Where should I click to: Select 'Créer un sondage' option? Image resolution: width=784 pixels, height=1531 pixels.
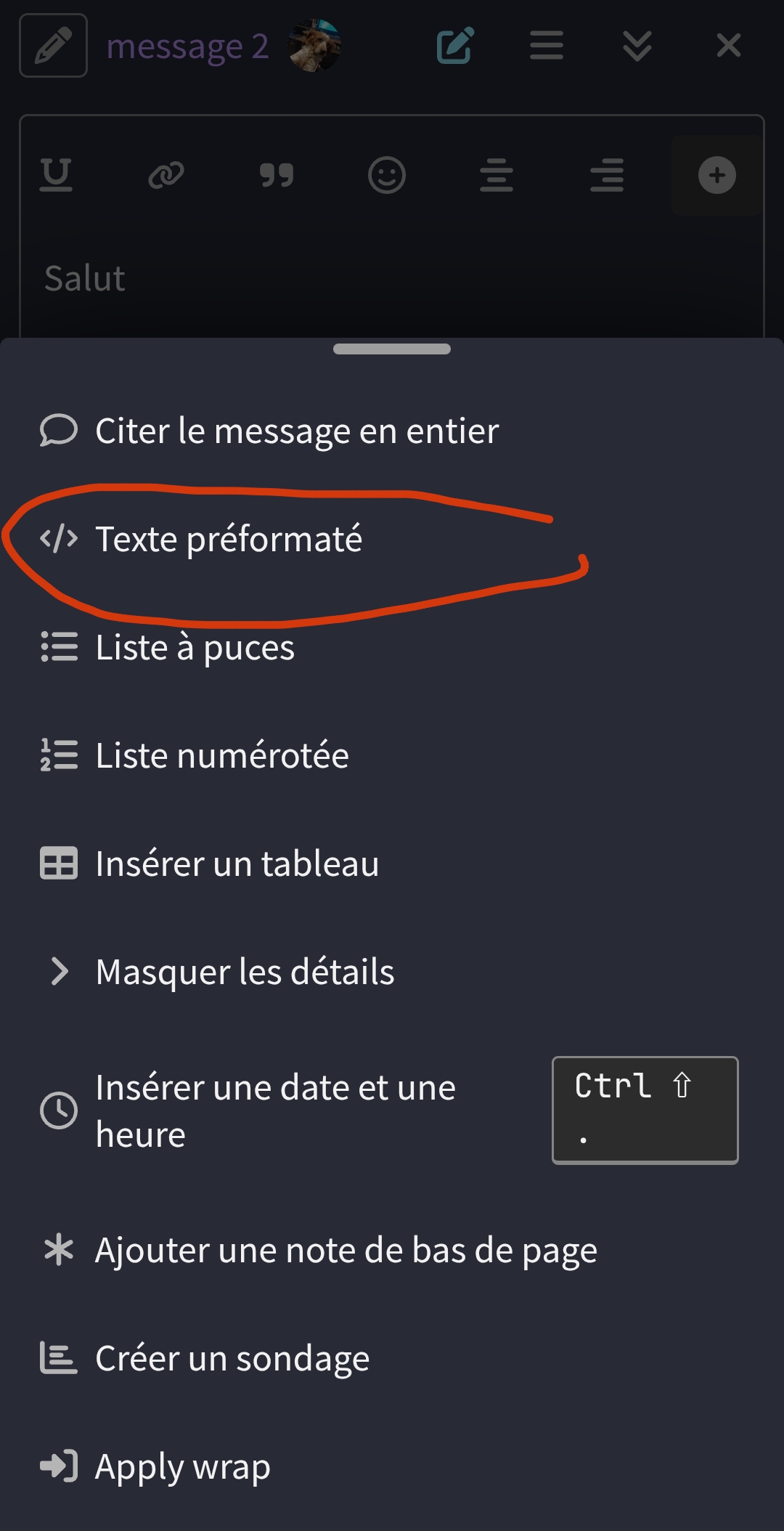click(232, 1358)
